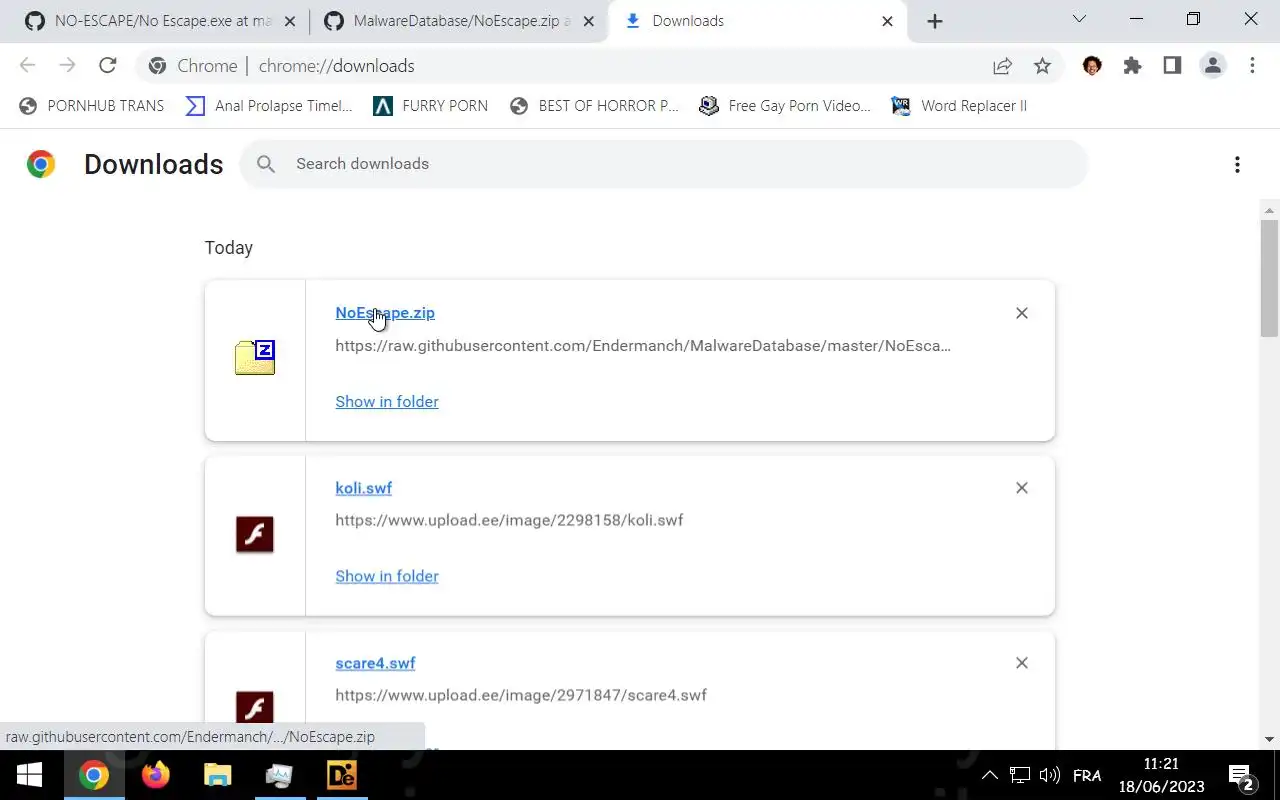The width and height of the screenshot is (1280, 800).
Task: Open the monitor app in taskbar
Action: (280, 775)
